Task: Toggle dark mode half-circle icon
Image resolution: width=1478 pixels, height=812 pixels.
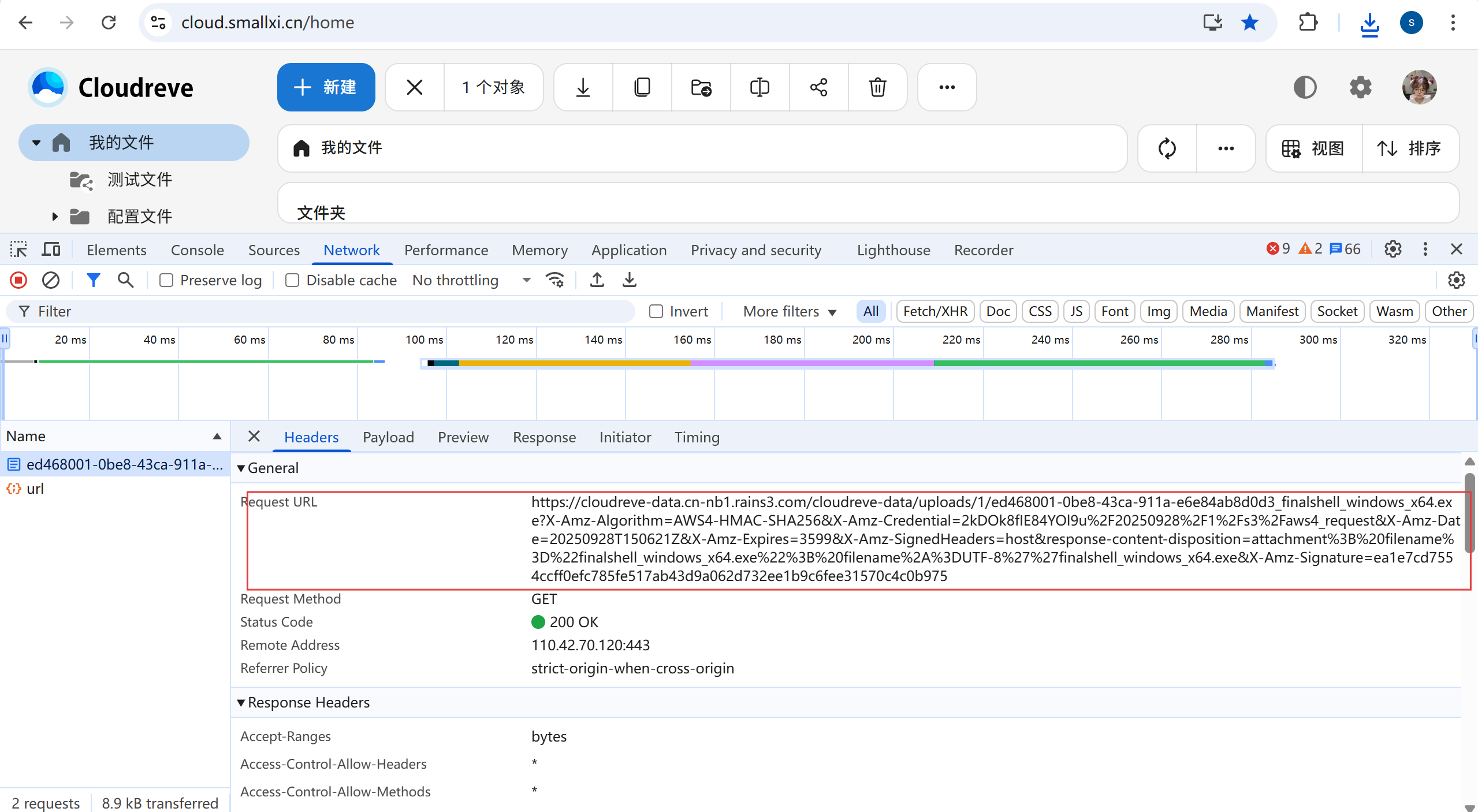Action: pyautogui.click(x=1305, y=87)
